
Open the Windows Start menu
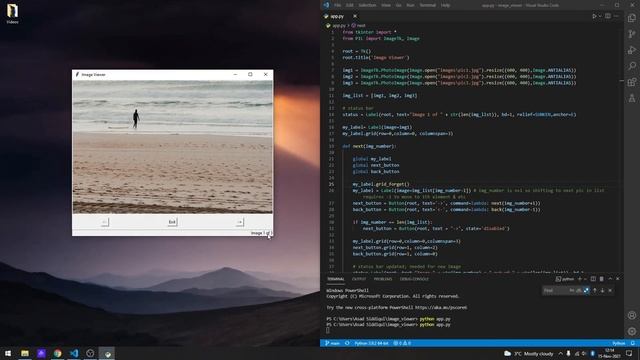pyautogui.click(x=8, y=353)
